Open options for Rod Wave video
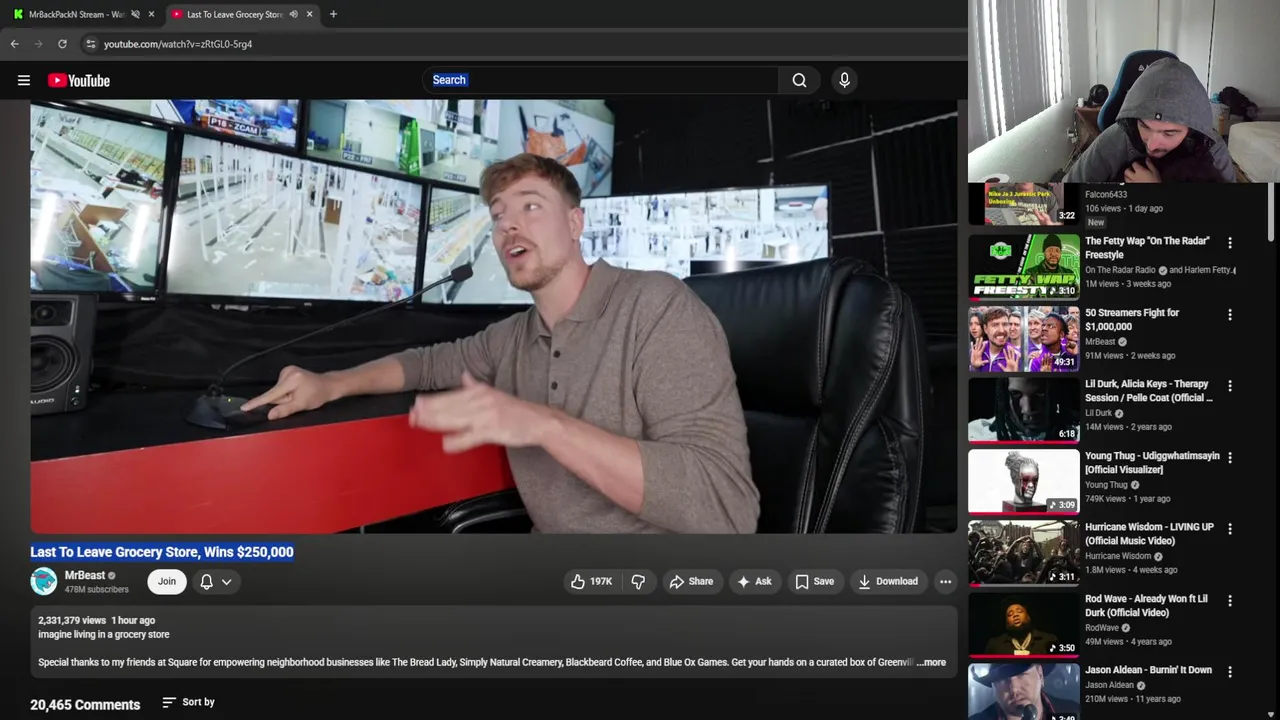Screen dimensions: 1280x720 click(1230, 601)
